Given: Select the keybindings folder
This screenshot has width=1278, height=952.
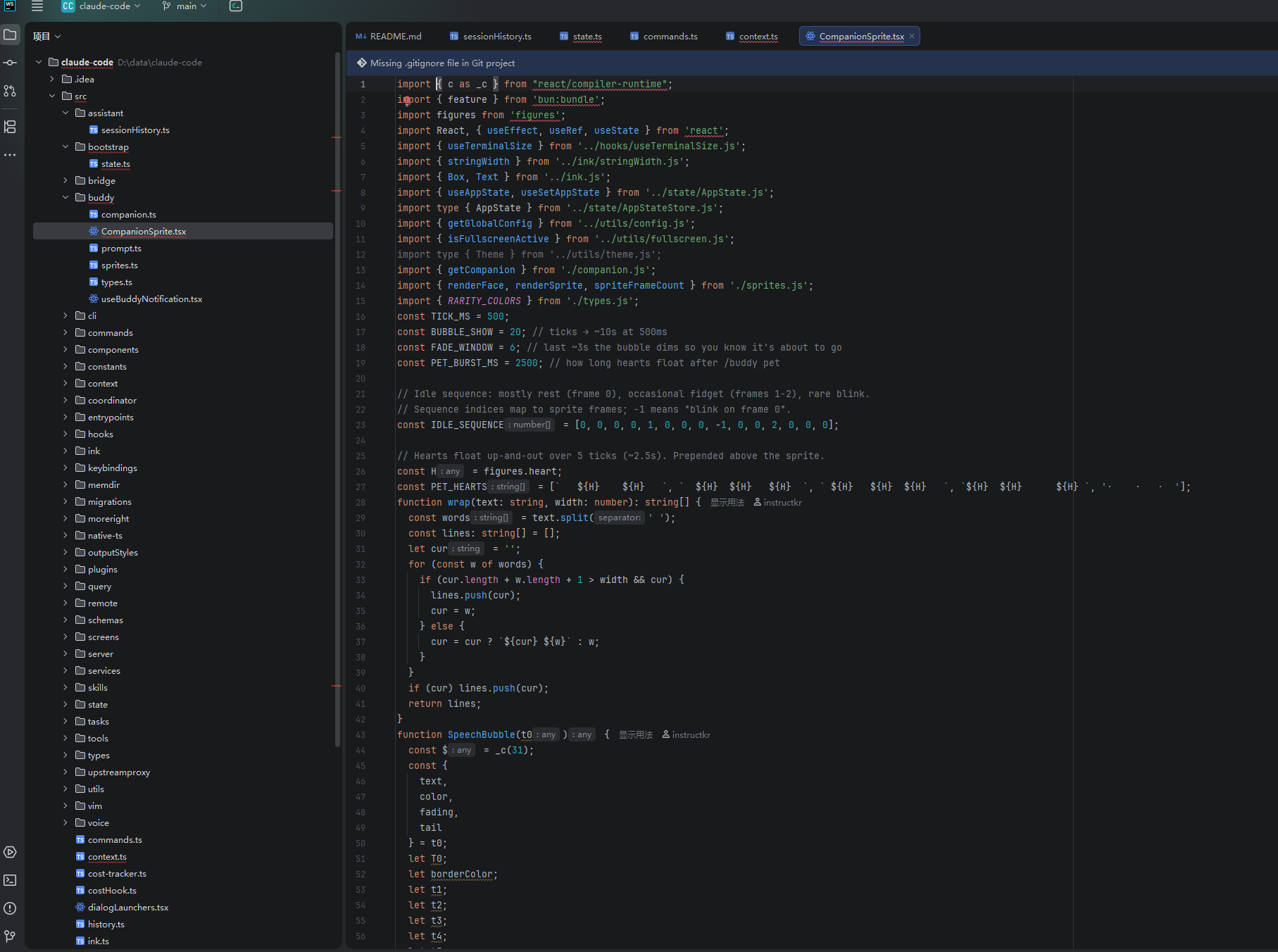Looking at the screenshot, I should [x=112, y=468].
